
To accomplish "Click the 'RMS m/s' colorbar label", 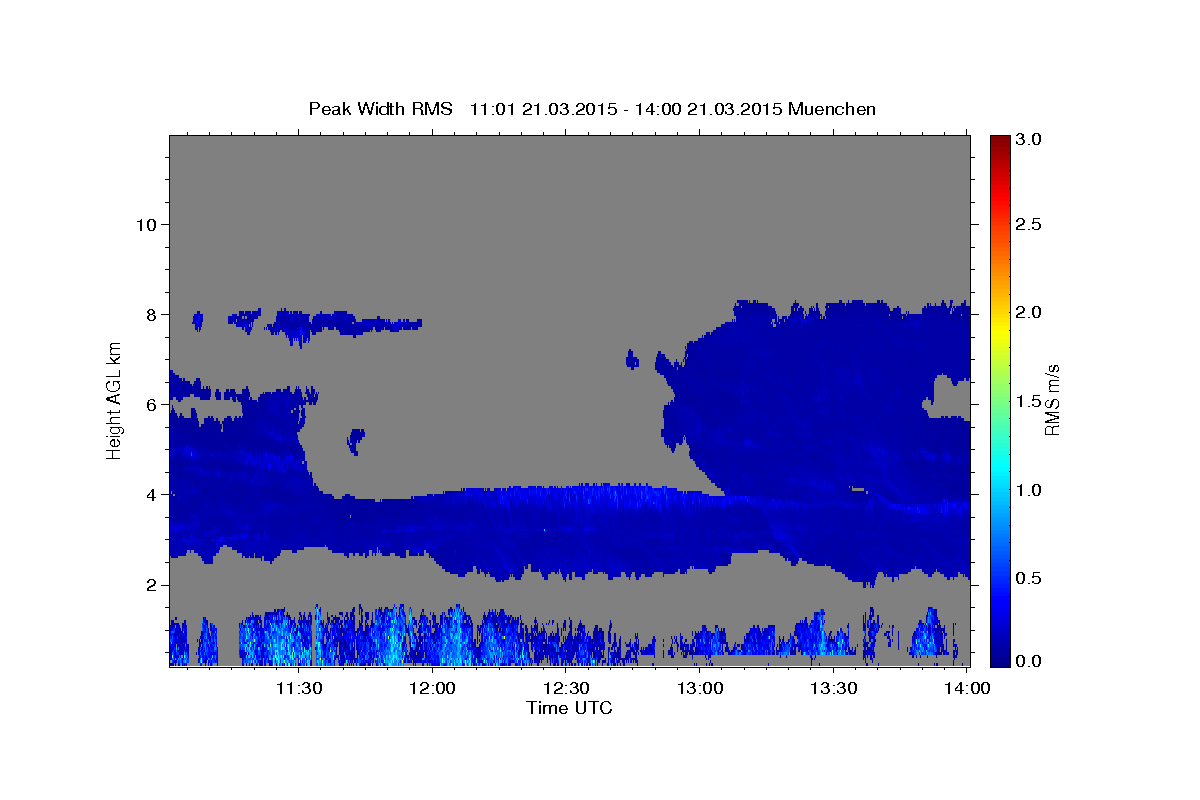I will pyautogui.click(x=1051, y=399).
